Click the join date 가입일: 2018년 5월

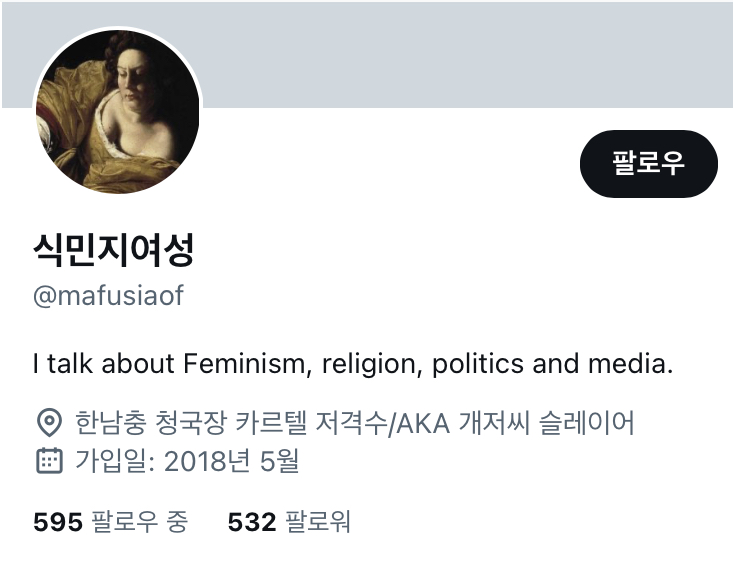coord(187,461)
